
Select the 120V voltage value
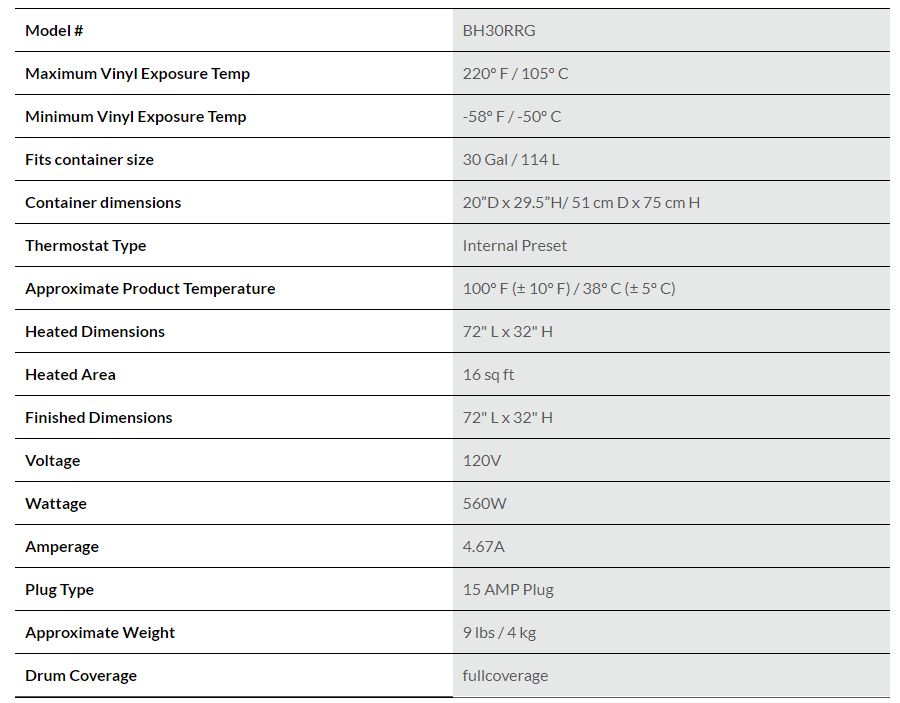tap(481, 461)
